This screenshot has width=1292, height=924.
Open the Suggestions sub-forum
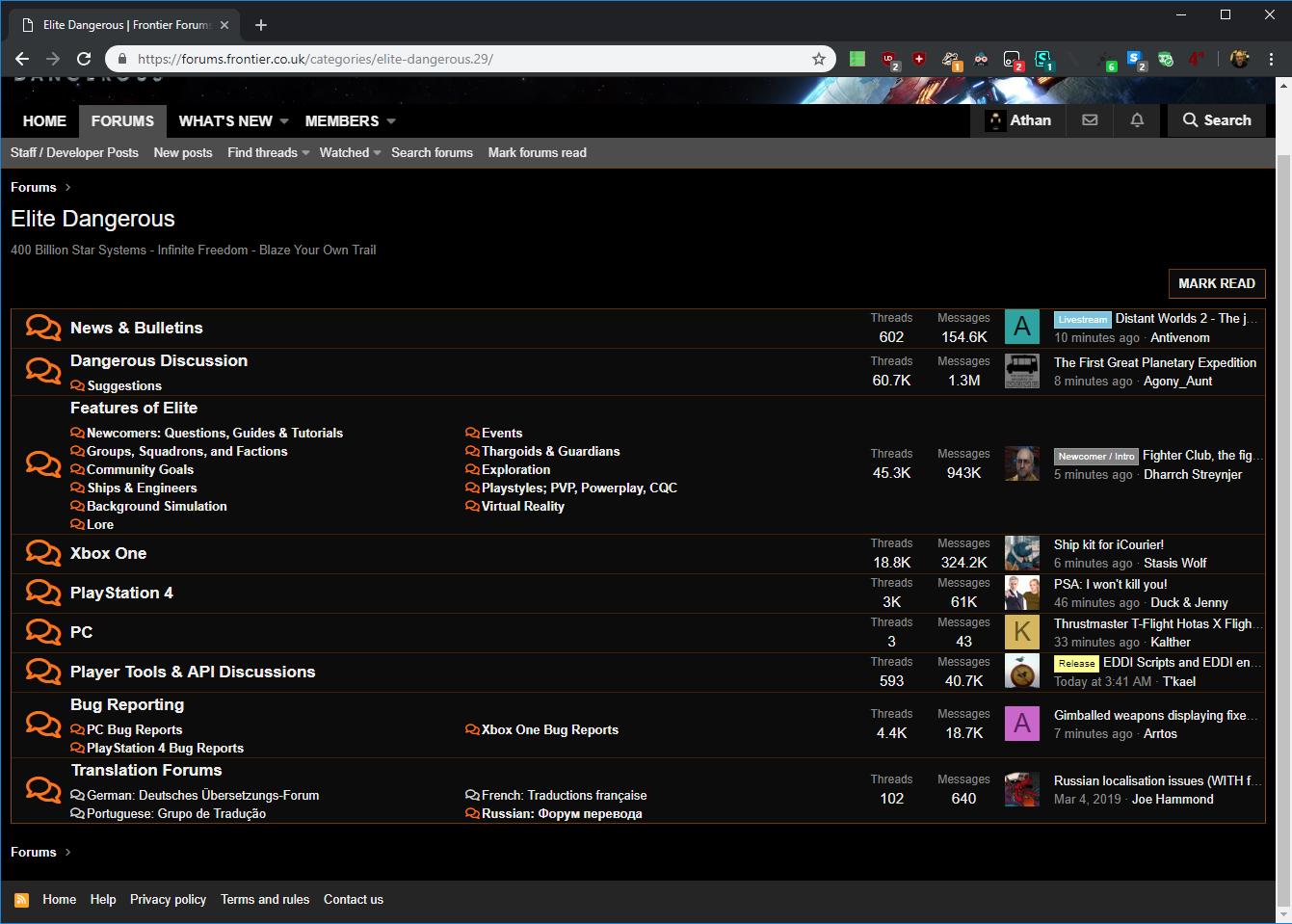[124, 385]
